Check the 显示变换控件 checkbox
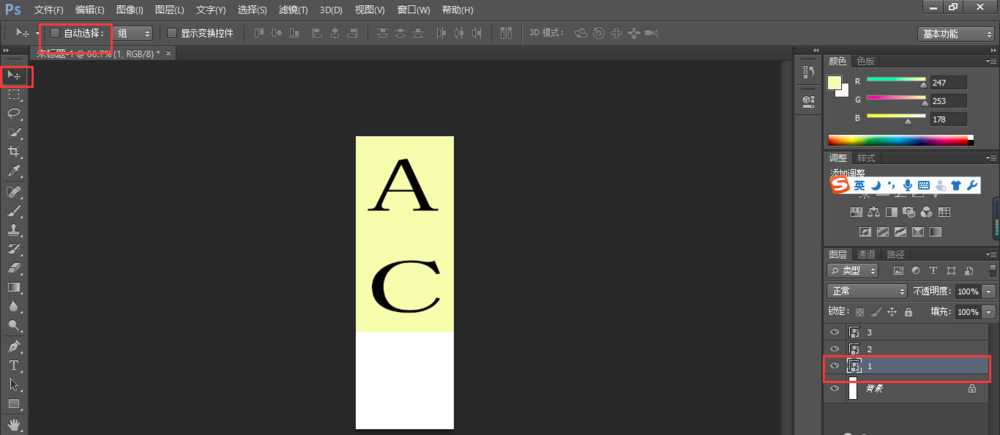 pyautogui.click(x=172, y=33)
